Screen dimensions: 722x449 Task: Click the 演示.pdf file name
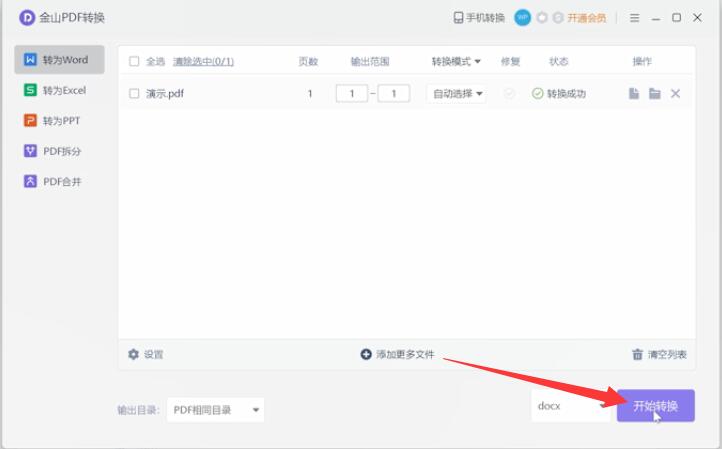point(165,93)
